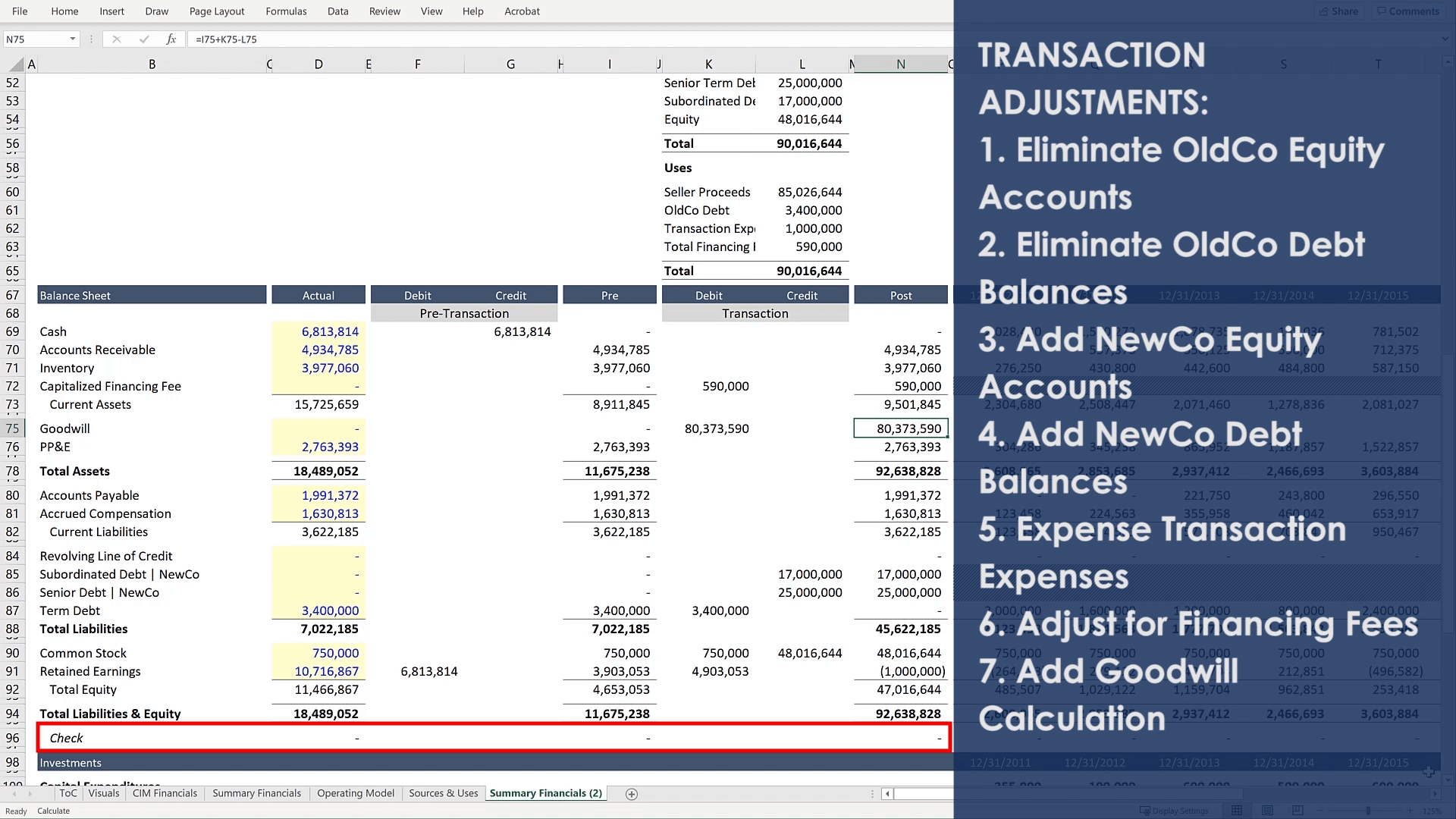Click the 125% zoom level
The height and width of the screenshot is (819, 1456).
(1432, 811)
